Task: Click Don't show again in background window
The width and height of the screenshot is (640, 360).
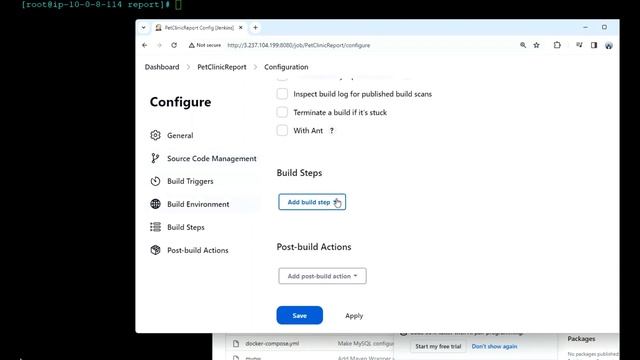Action: pyautogui.click(x=494, y=346)
